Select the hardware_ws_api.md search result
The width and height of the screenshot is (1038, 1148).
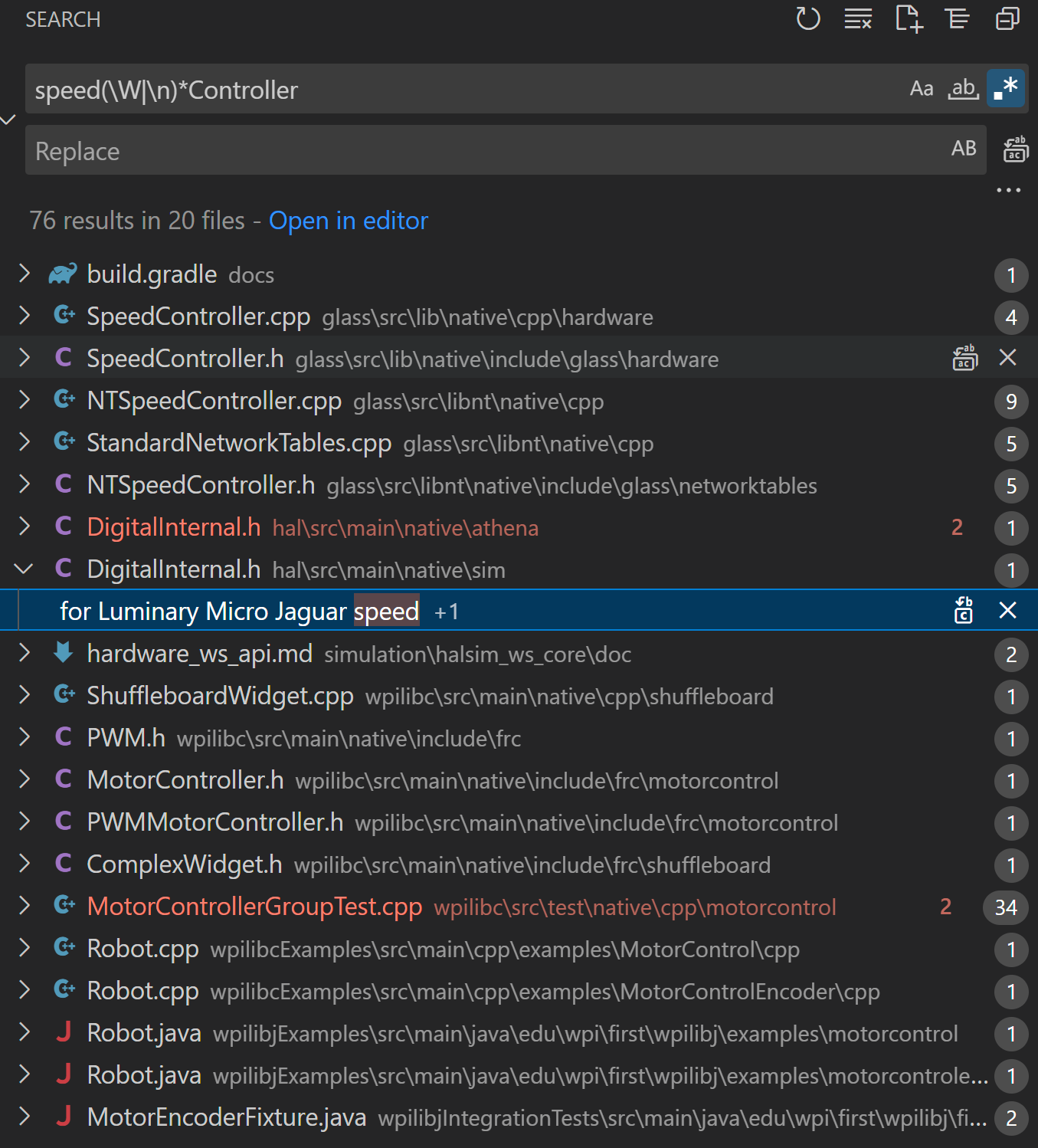(x=200, y=654)
